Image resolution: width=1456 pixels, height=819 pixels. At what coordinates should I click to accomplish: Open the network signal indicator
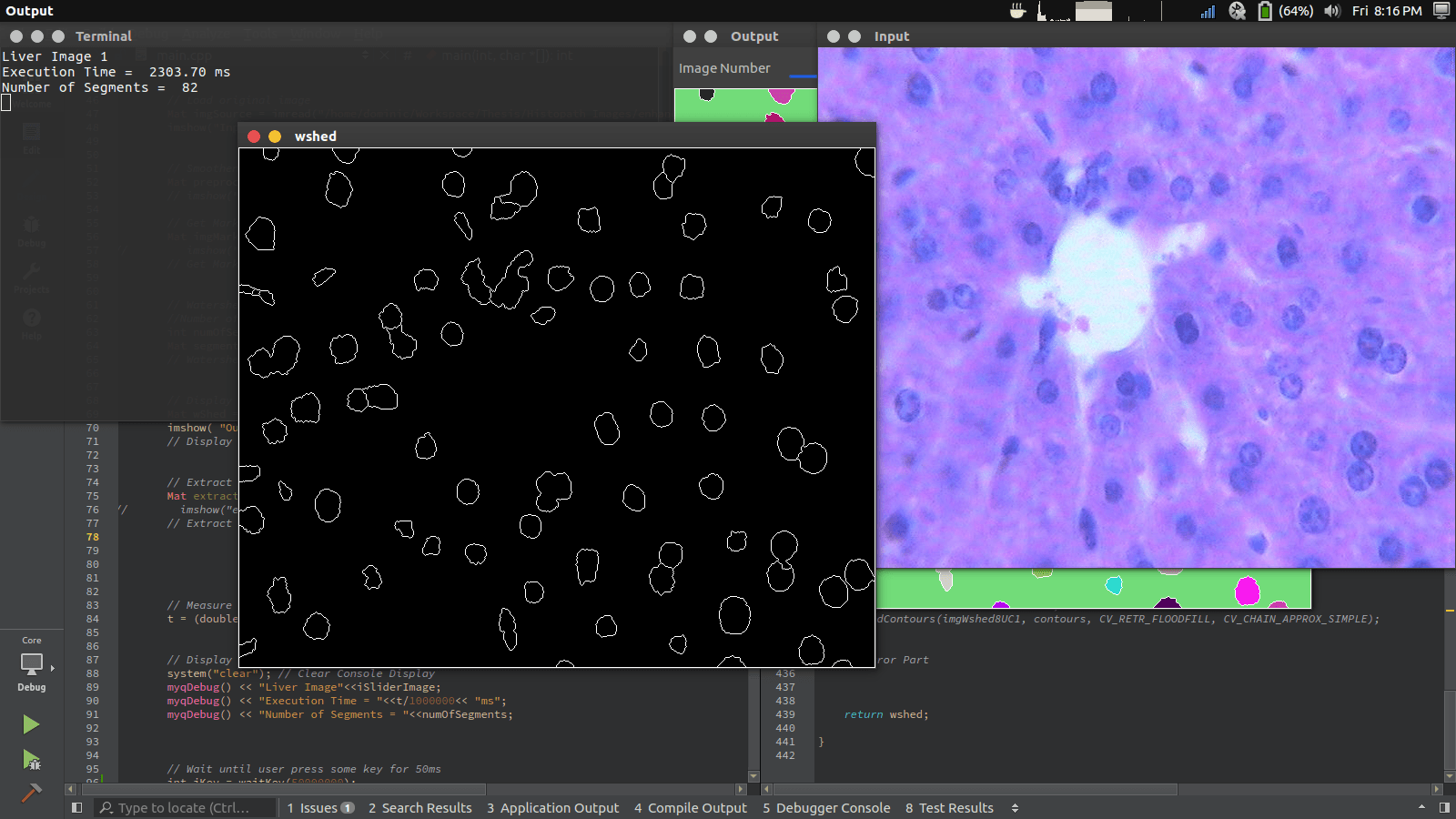(x=1208, y=11)
